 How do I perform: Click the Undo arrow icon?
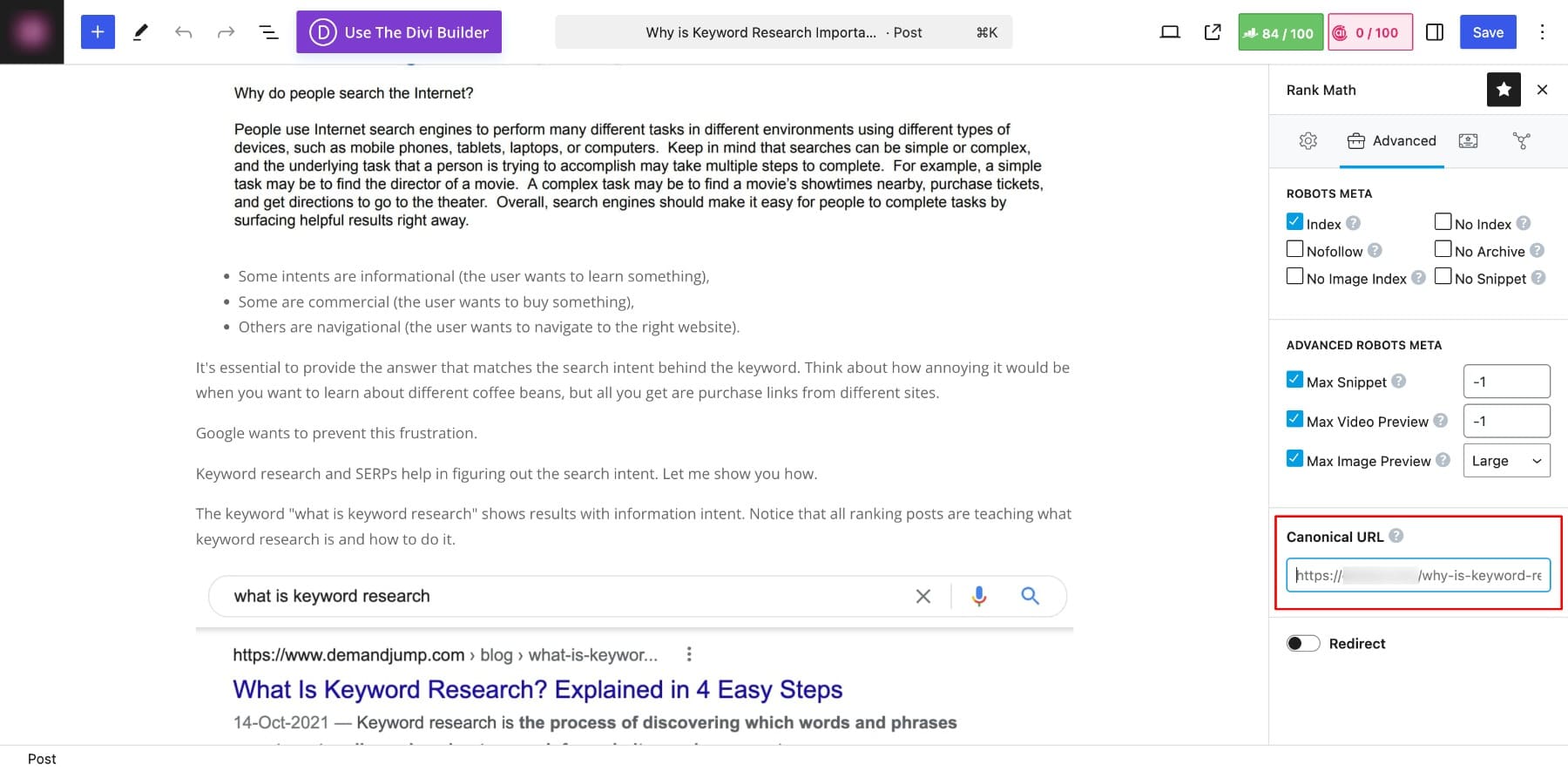(x=183, y=32)
